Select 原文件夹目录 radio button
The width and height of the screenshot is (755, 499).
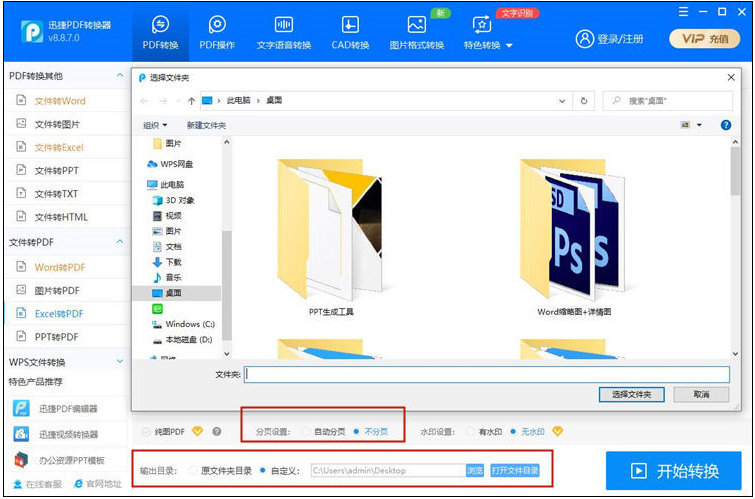(x=193, y=471)
